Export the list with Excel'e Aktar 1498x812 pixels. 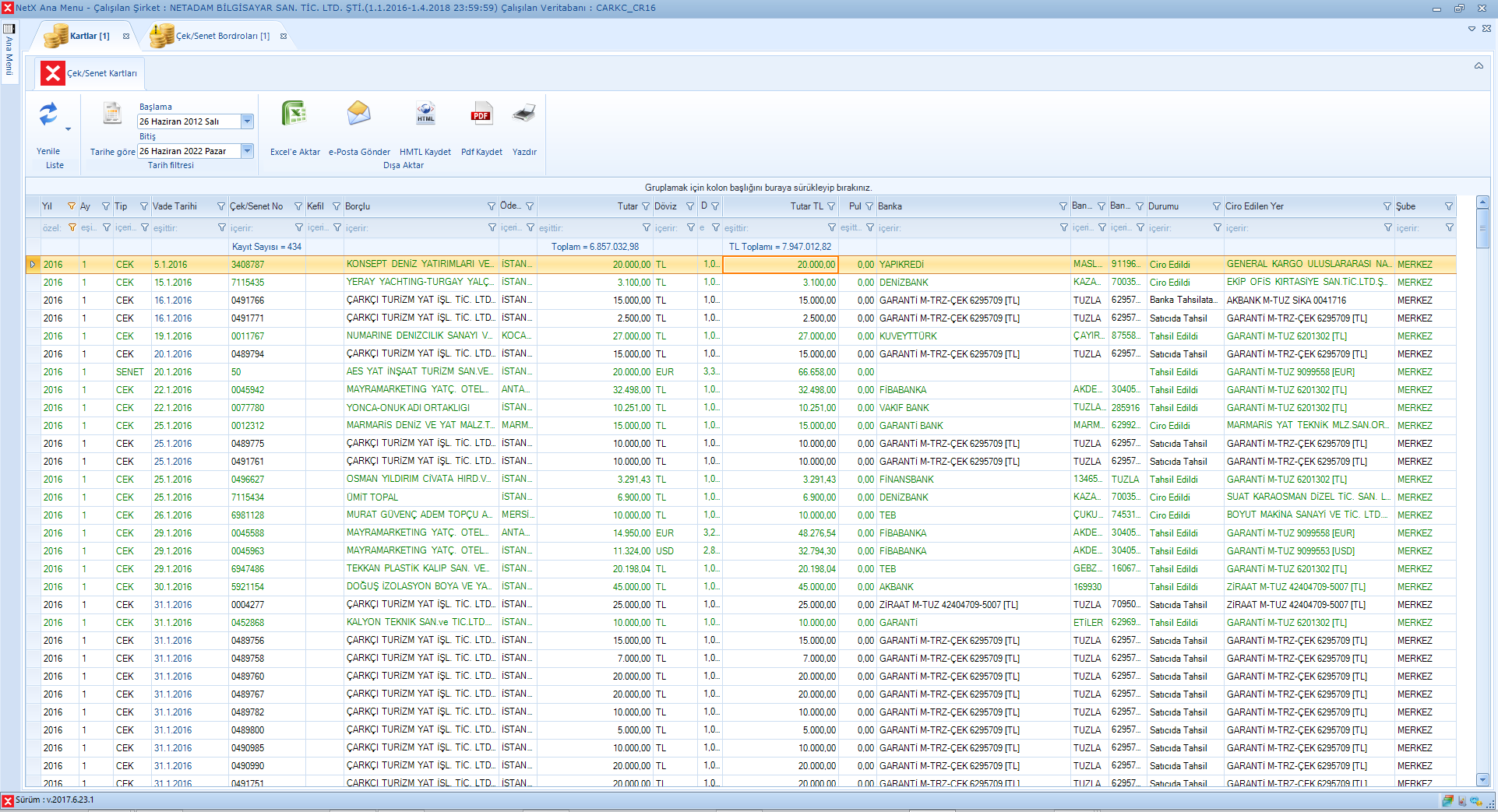pos(294,114)
